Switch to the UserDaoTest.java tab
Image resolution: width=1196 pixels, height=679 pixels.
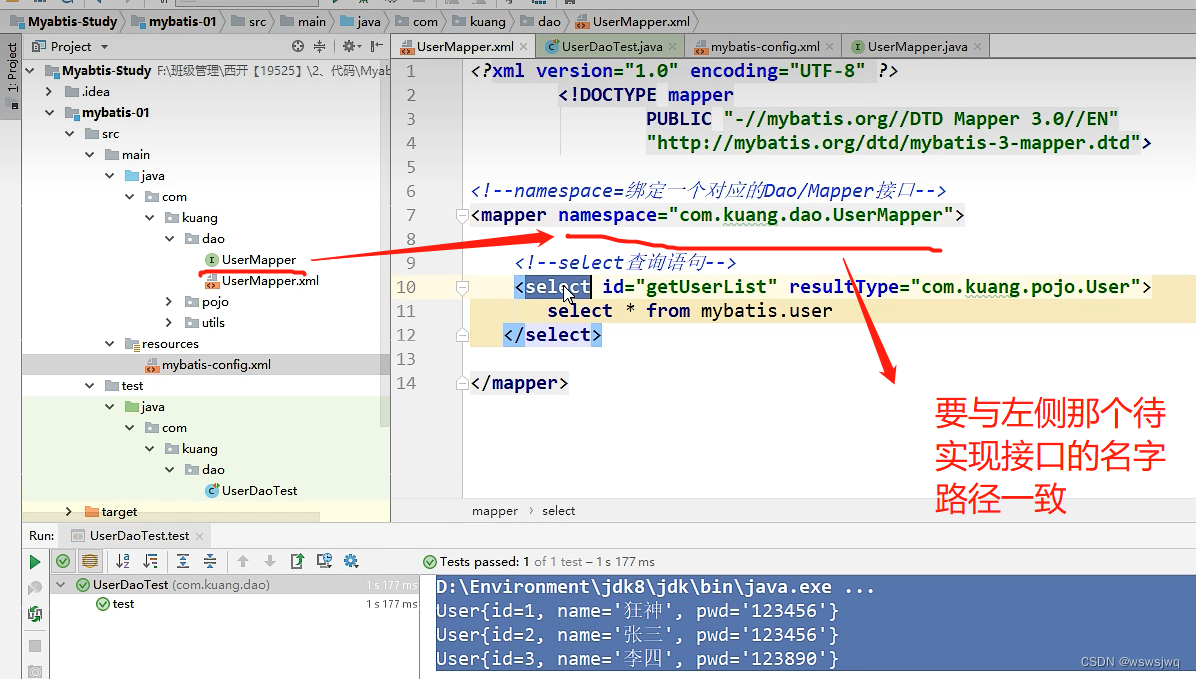pyautogui.click(x=612, y=47)
